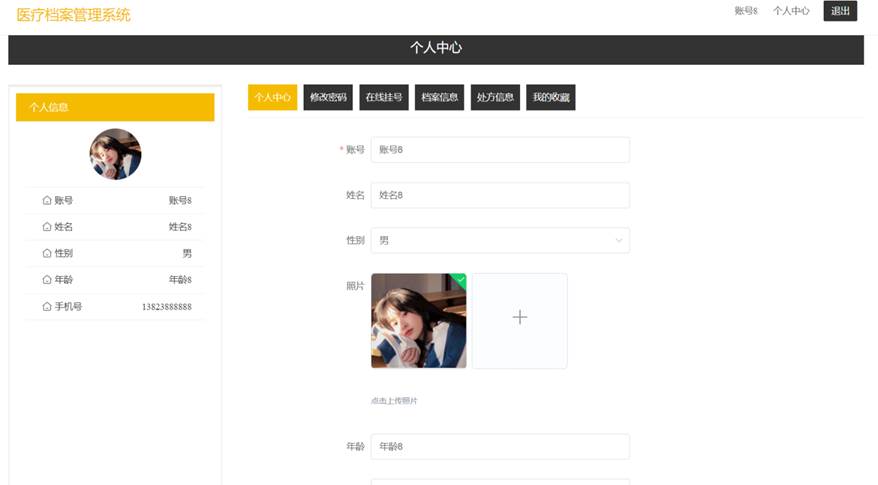Image resolution: width=878 pixels, height=485 pixels.
Task: Open the 在线挂号 tab
Action: click(384, 97)
